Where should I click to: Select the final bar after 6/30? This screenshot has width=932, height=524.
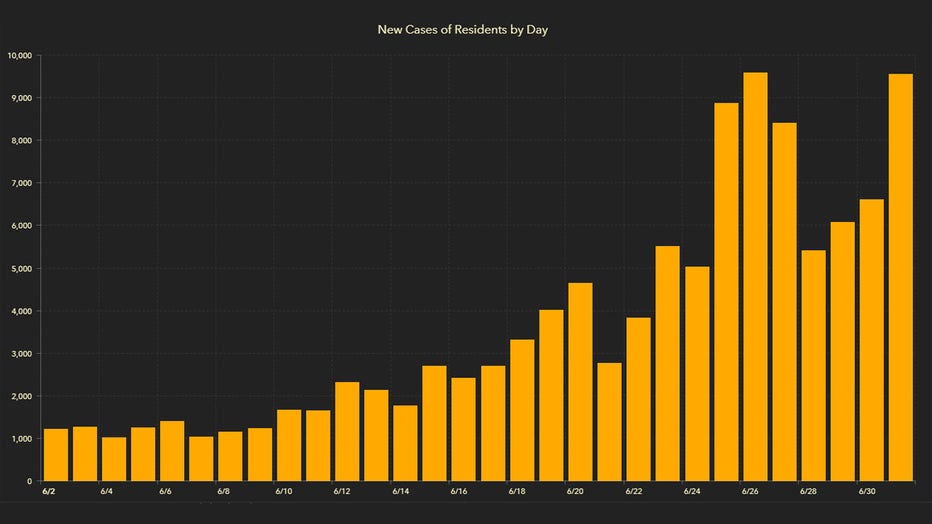(901, 277)
